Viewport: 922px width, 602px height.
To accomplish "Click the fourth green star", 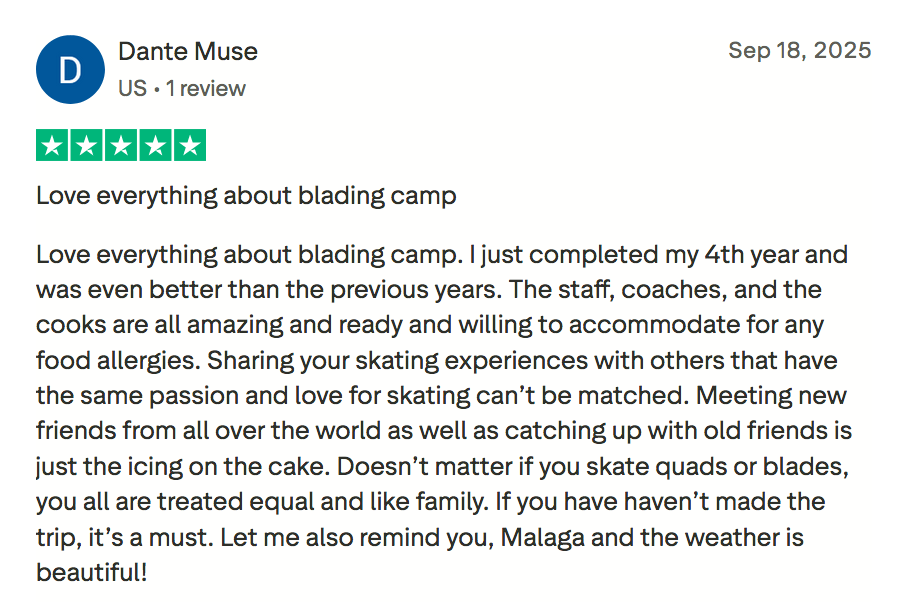I will [x=155, y=146].
